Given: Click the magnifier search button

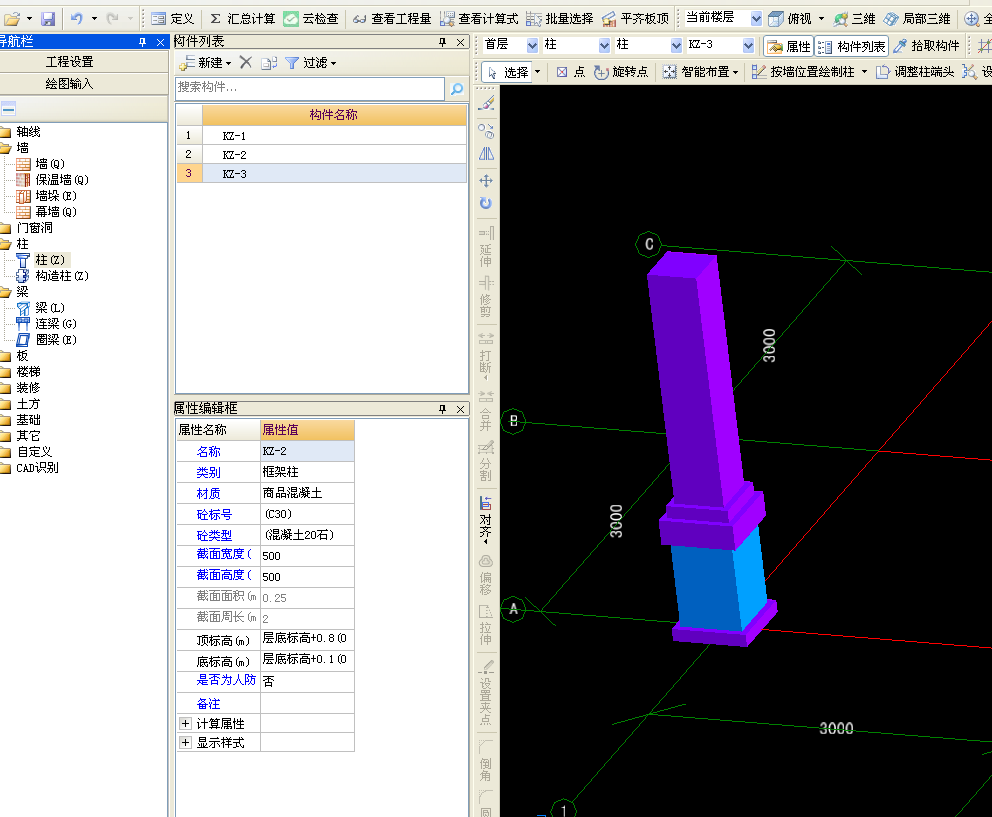Looking at the screenshot, I should pos(457,89).
